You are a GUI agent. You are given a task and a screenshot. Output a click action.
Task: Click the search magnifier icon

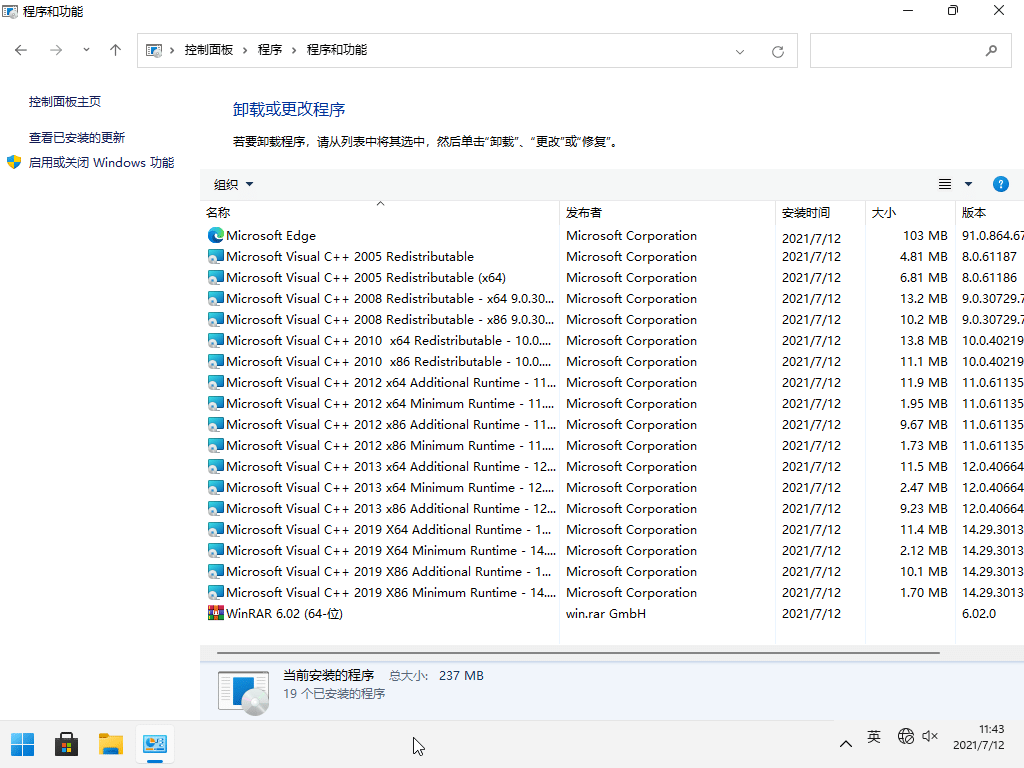tap(991, 50)
